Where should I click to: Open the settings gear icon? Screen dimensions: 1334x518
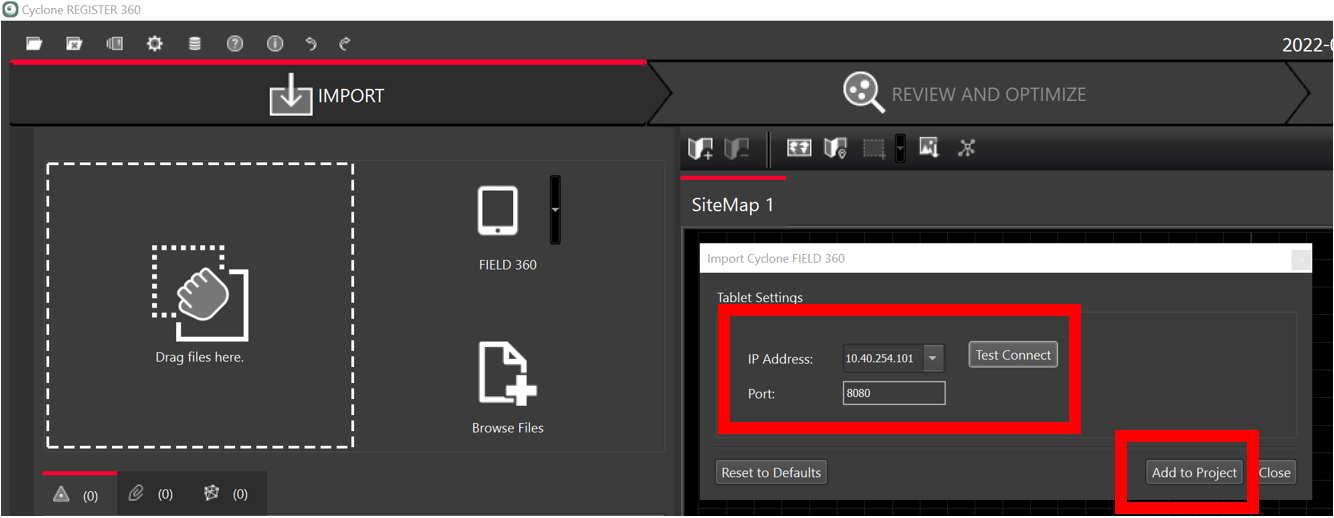click(155, 44)
